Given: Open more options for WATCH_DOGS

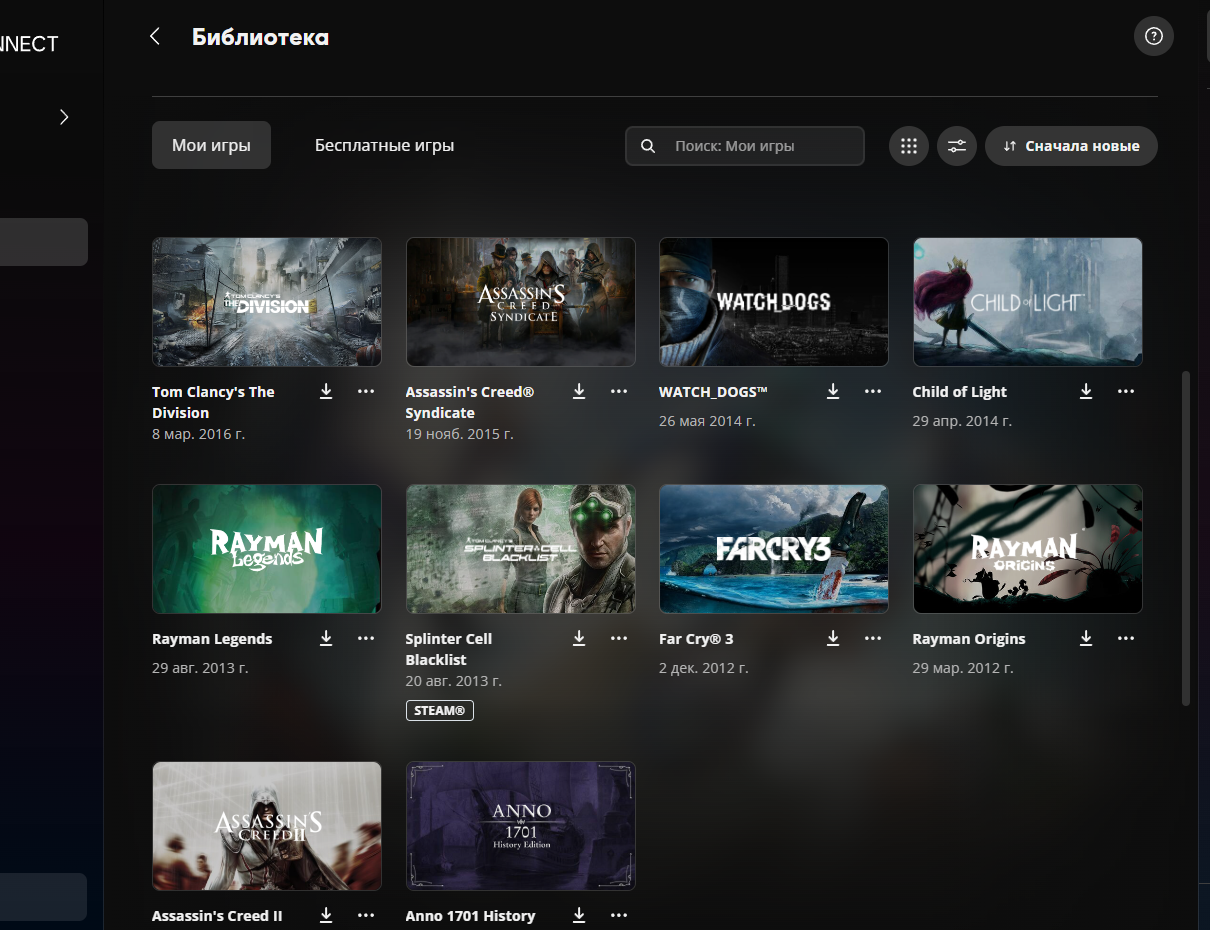Looking at the screenshot, I should [873, 391].
